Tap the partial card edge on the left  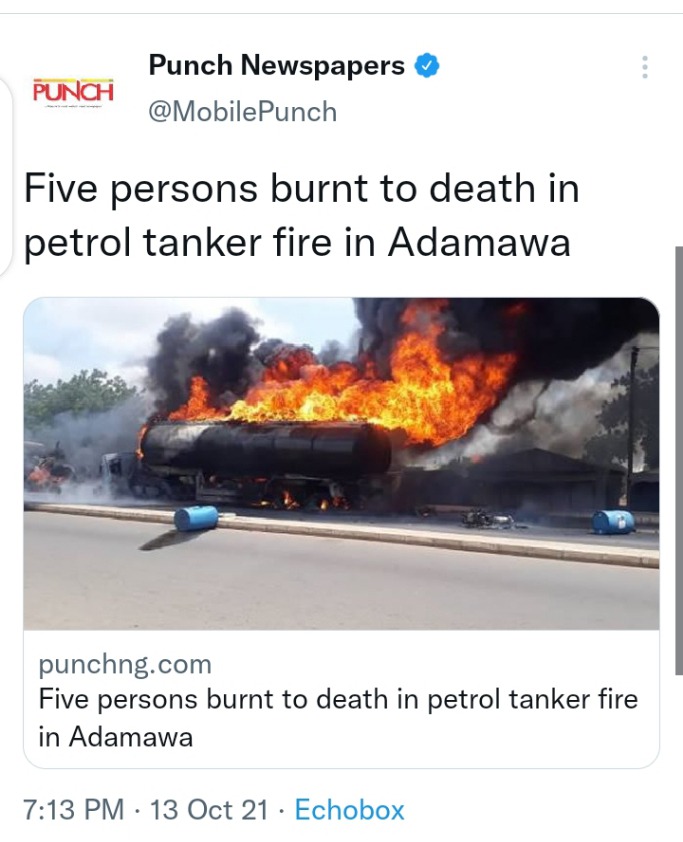pyautogui.click(x=5, y=177)
